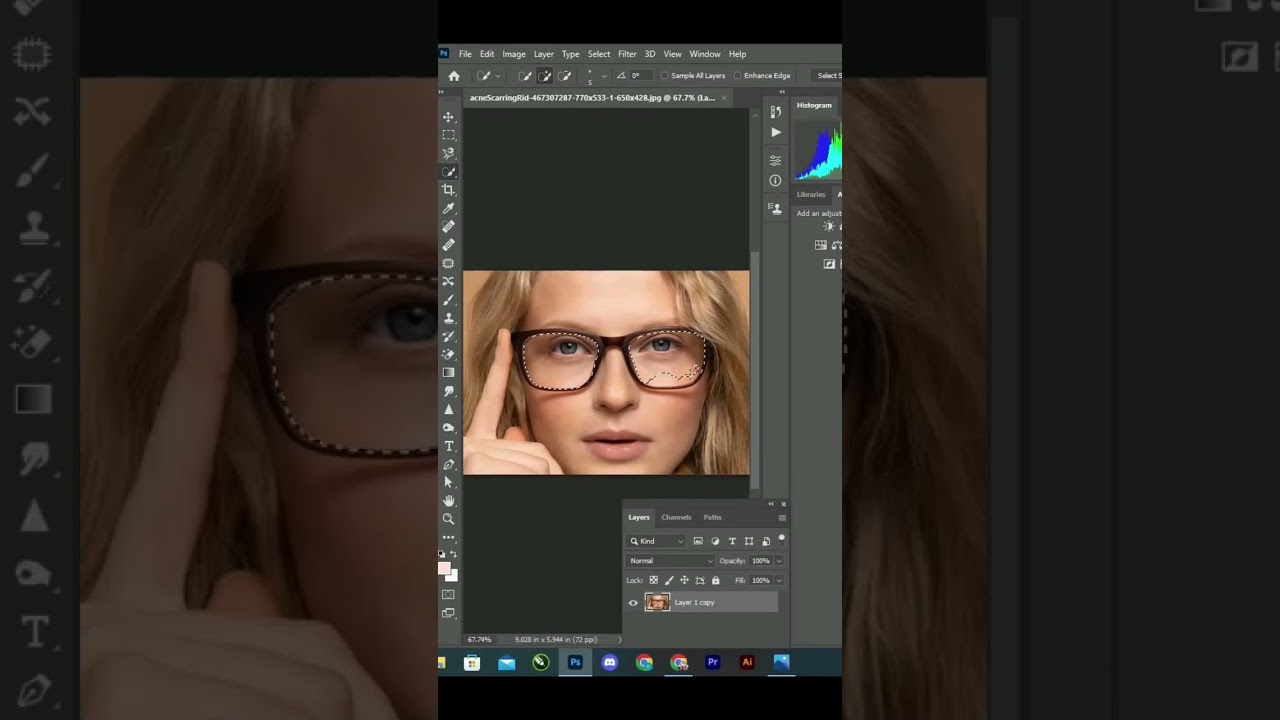The height and width of the screenshot is (720, 1280).
Task: Toggle lock position
Action: [684, 580]
